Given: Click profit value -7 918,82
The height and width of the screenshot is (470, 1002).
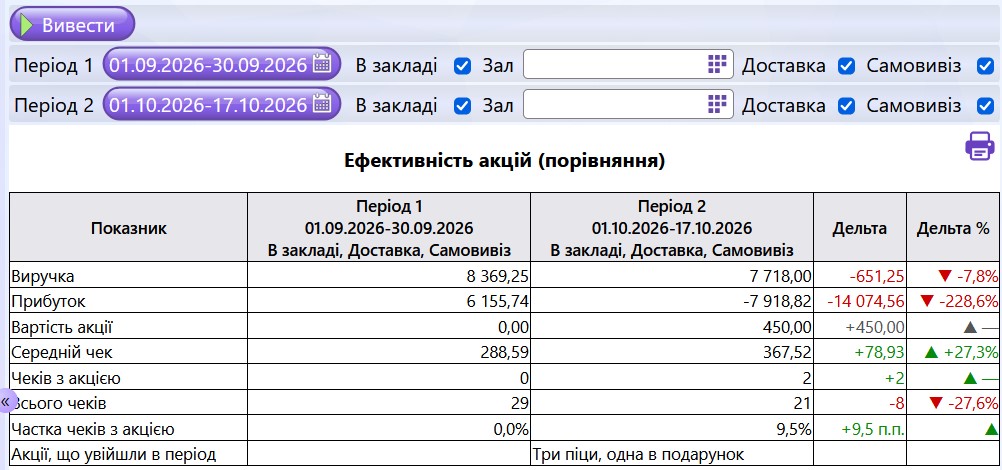Looking at the screenshot, I should [776, 301].
